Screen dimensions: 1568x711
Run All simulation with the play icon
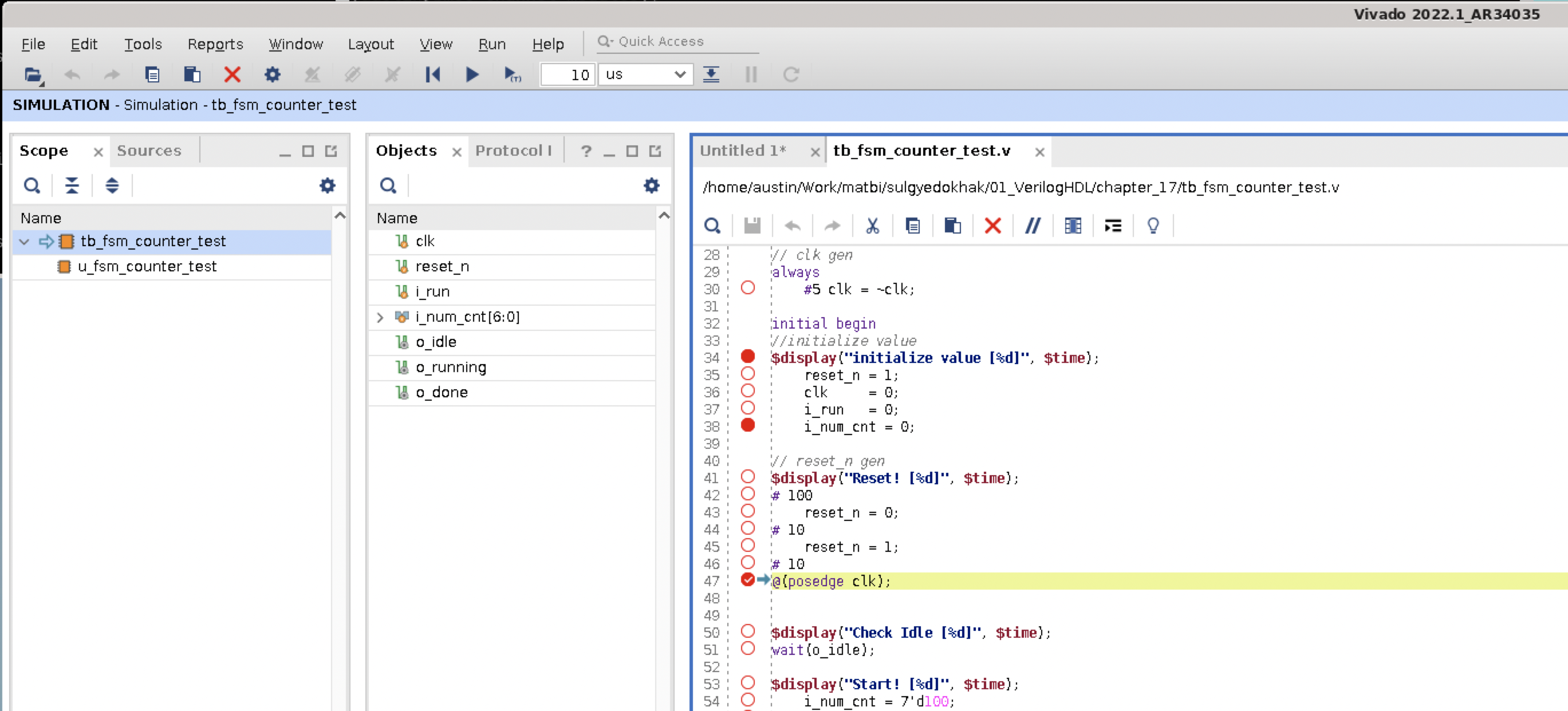(472, 75)
